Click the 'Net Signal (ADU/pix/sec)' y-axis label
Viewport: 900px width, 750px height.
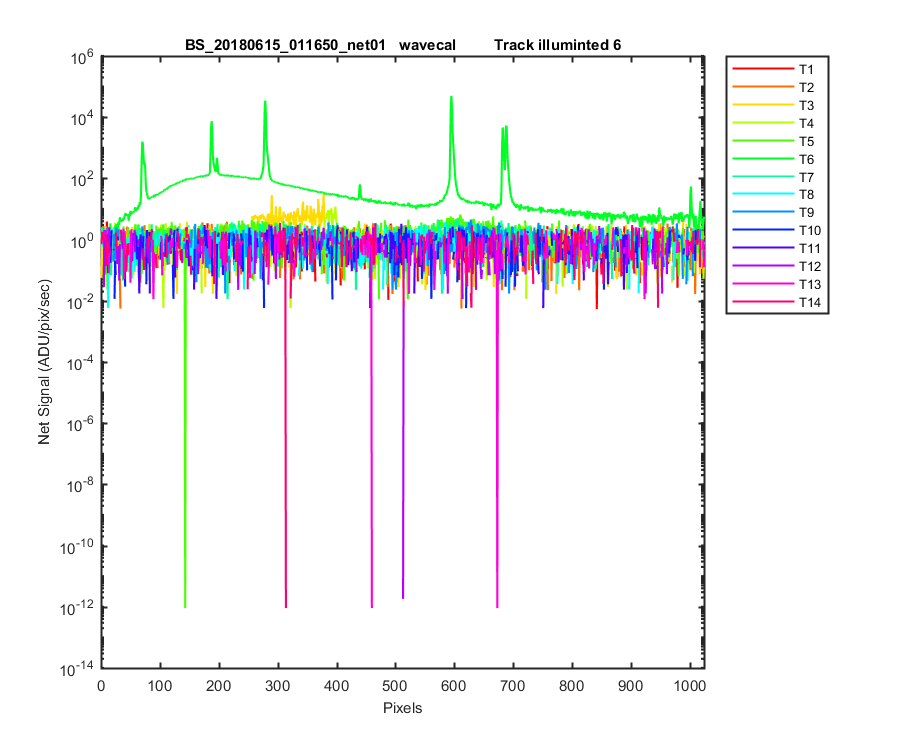pos(44,362)
